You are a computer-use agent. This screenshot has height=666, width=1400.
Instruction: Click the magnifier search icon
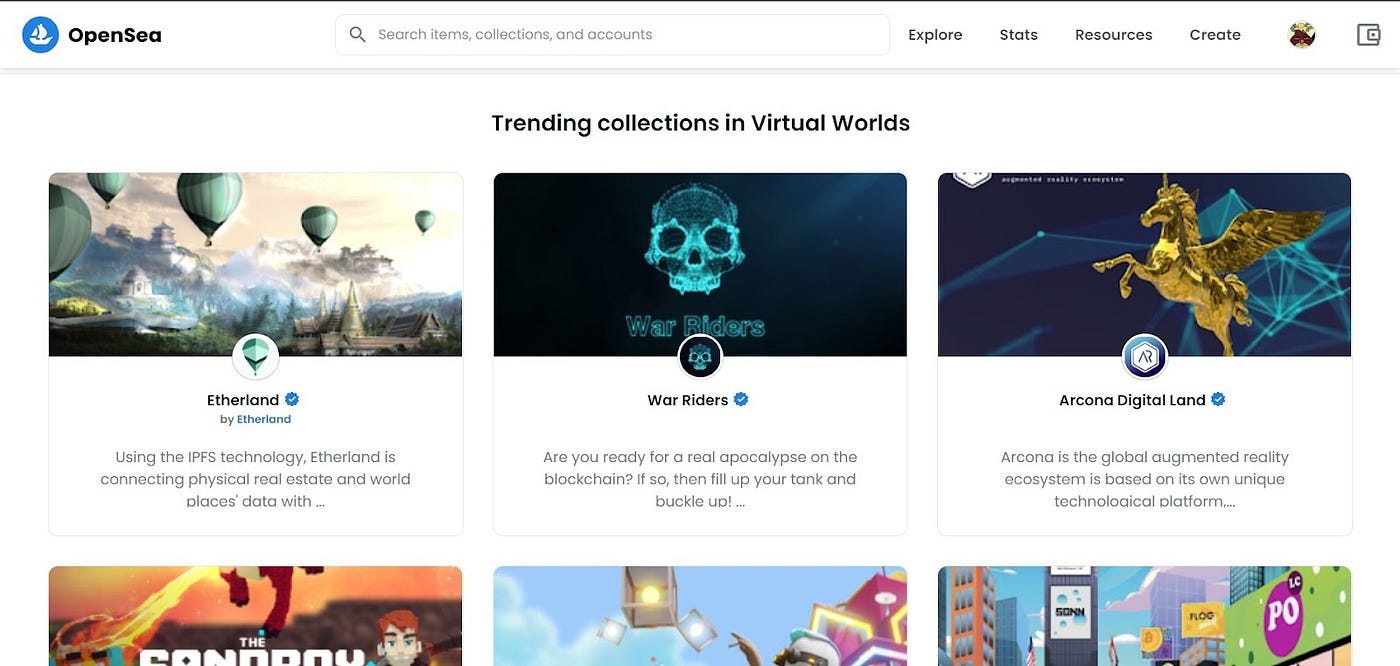pyautogui.click(x=357, y=34)
